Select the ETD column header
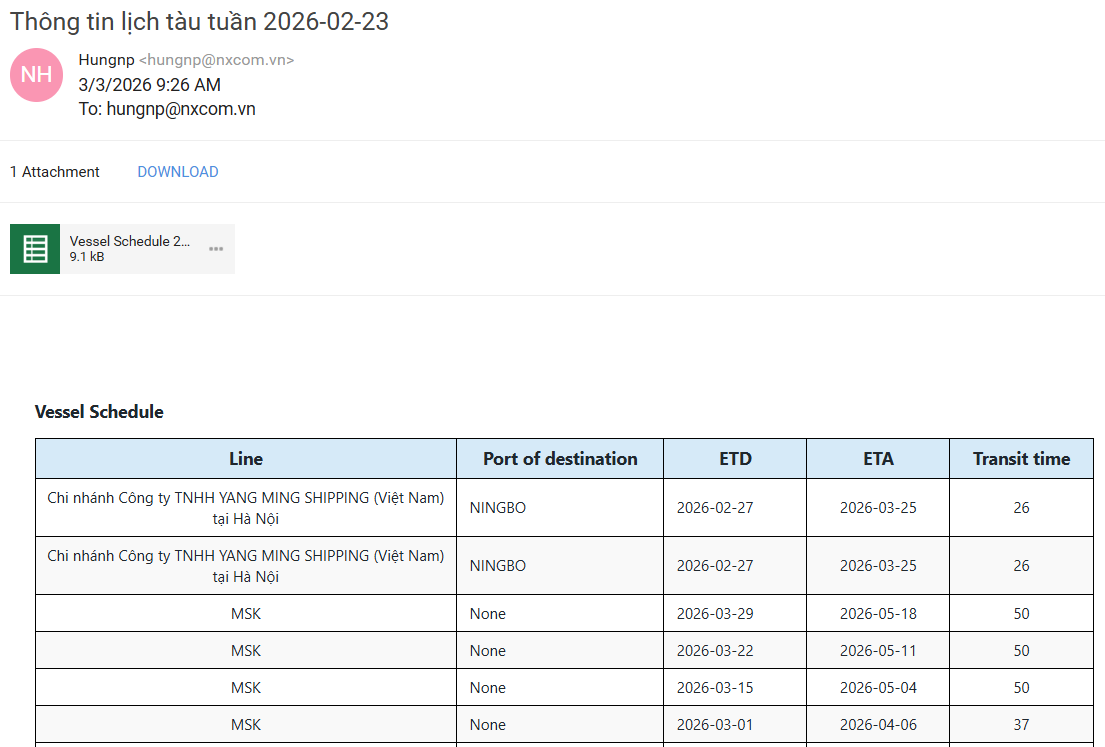The height and width of the screenshot is (747, 1105). [x=735, y=459]
